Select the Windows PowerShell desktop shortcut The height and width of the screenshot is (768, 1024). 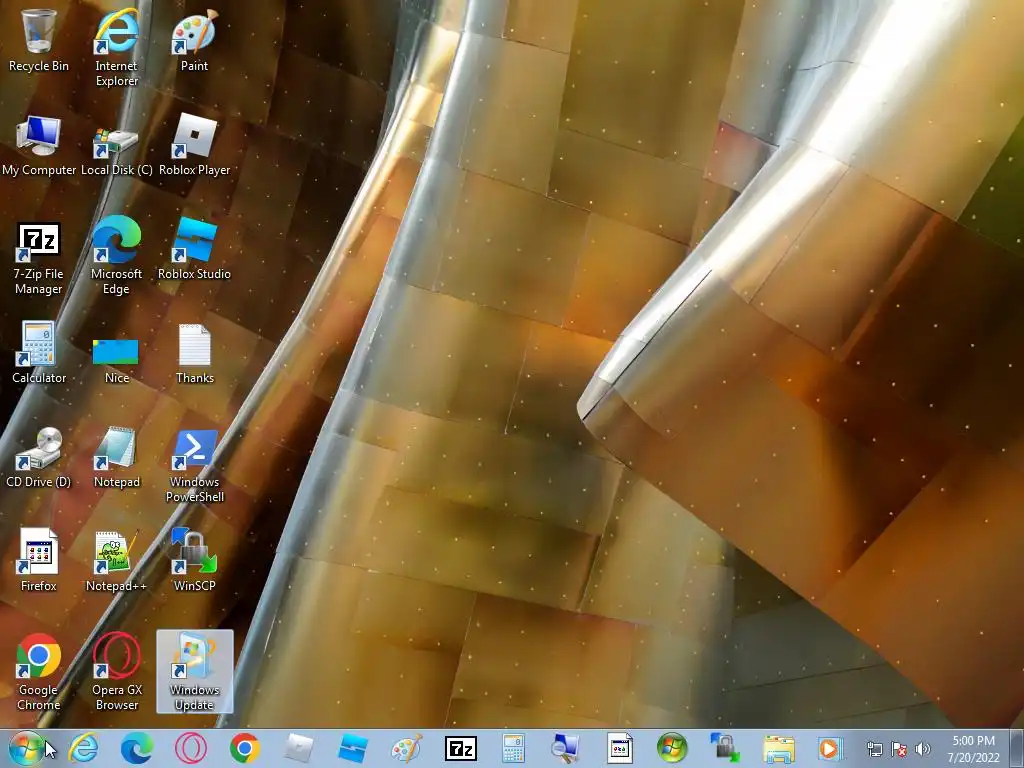(195, 466)
